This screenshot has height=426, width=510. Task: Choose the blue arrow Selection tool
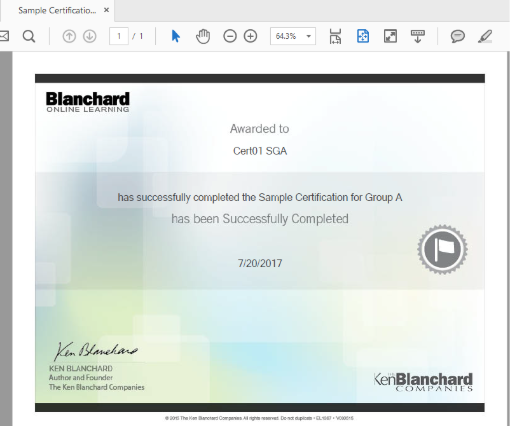[176, 36]
